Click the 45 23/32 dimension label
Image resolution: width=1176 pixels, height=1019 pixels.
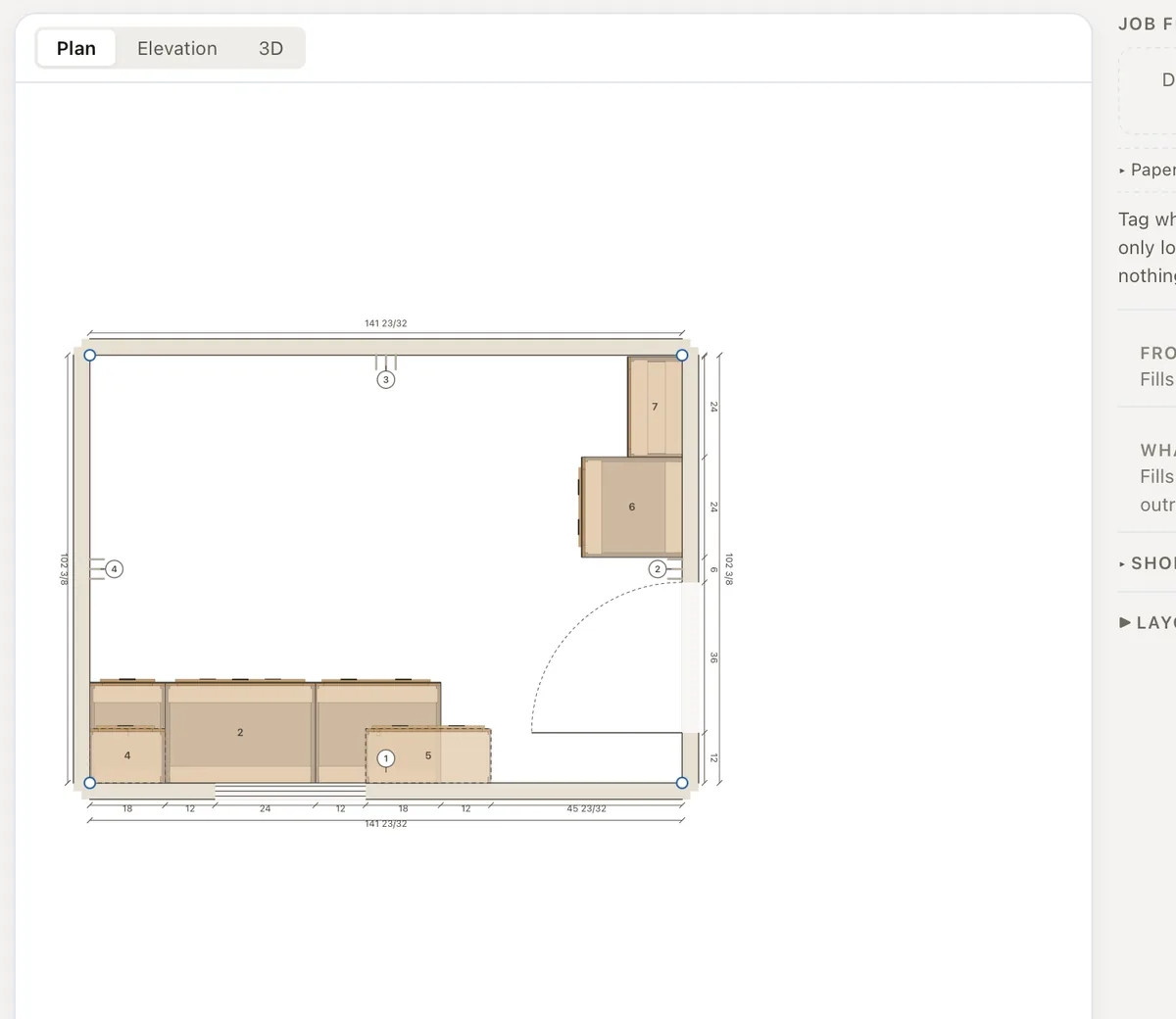[x=586, y=809]
